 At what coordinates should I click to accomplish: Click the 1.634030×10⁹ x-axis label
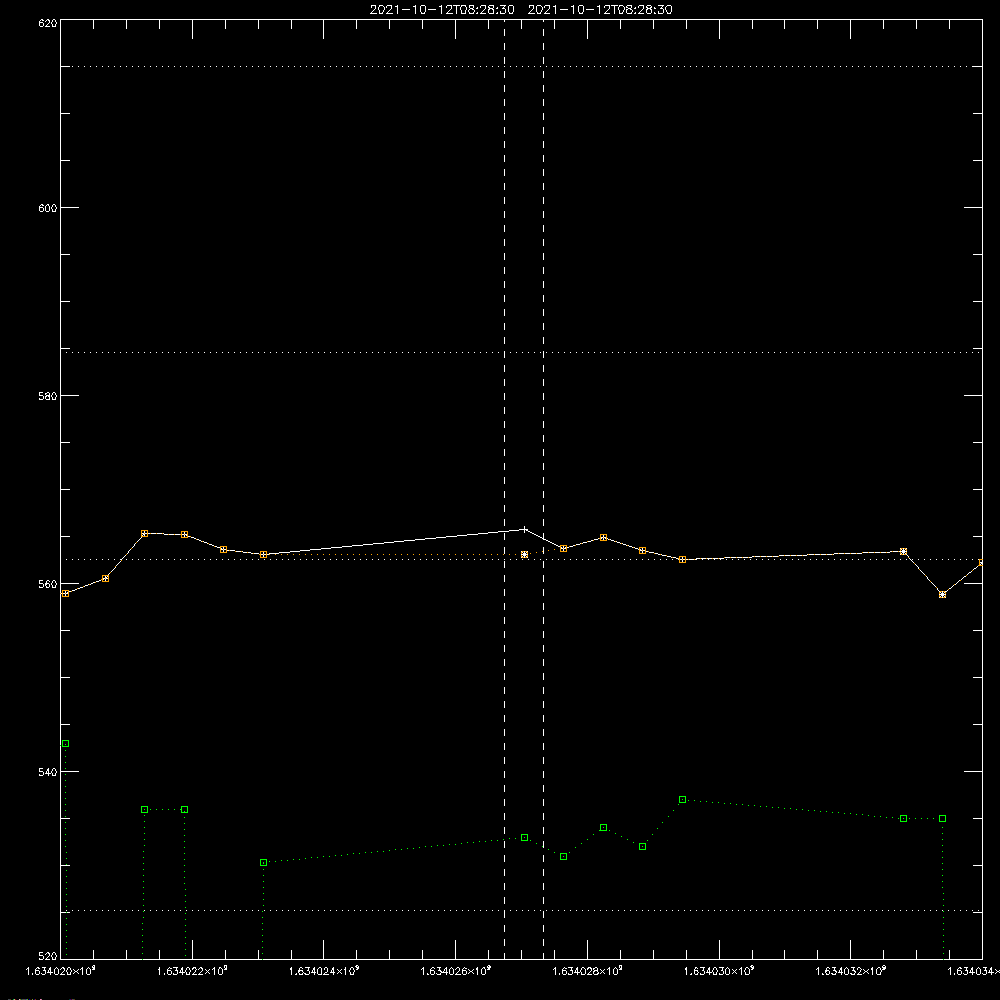(x=719, y=971)
